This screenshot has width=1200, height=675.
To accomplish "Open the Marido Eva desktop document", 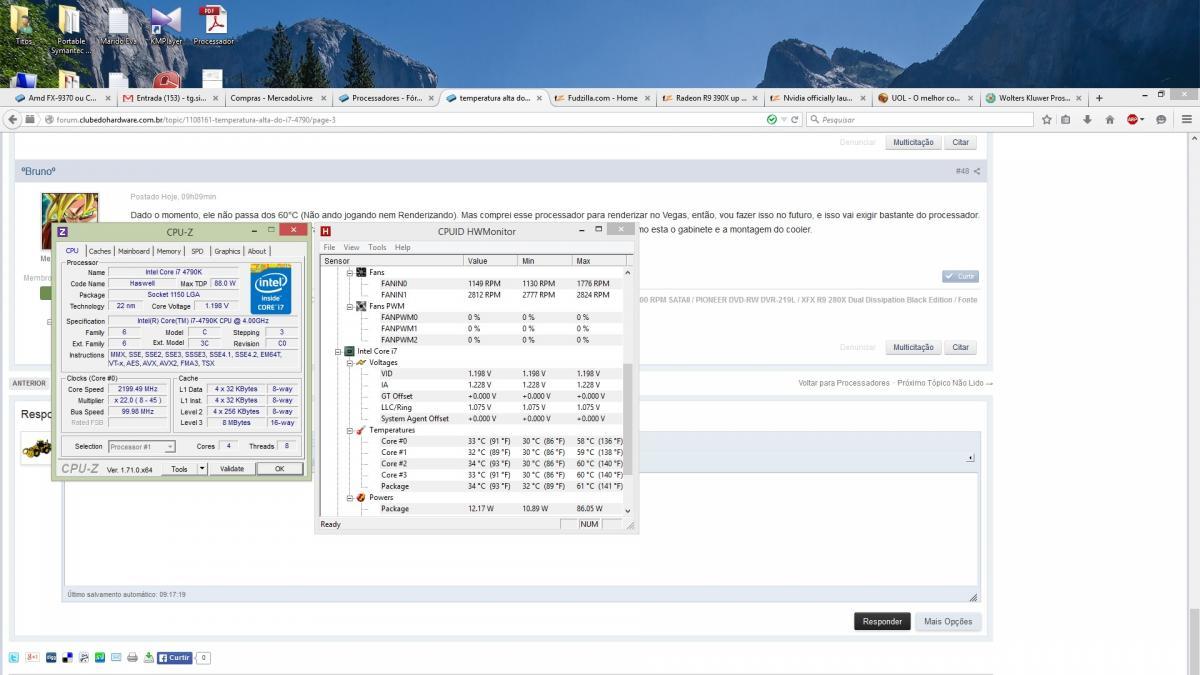I will 118,26.
